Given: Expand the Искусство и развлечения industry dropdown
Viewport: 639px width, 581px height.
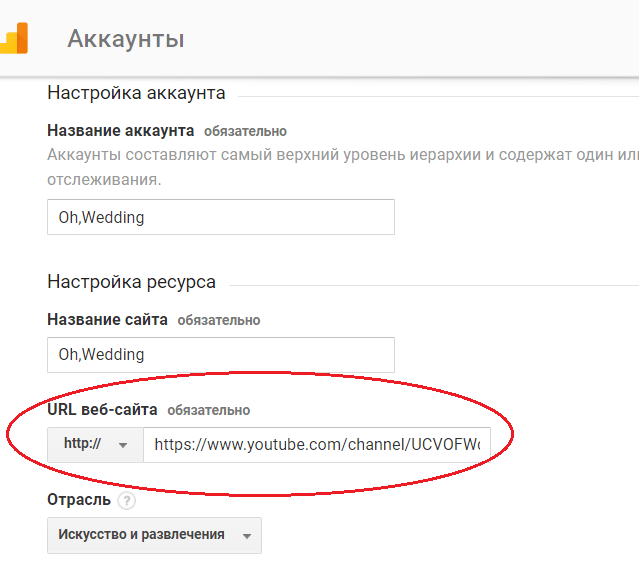Looking at the screenshot, I should (x=154, y=535).
